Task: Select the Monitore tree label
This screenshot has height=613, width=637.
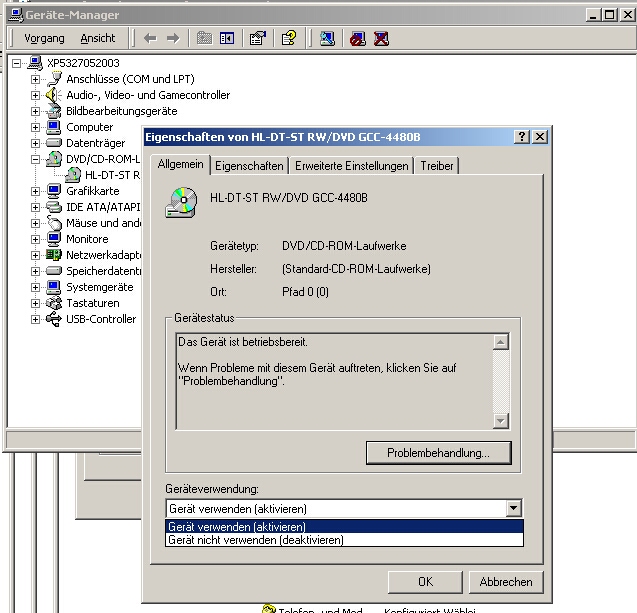Action: click(x=87, y=239)
